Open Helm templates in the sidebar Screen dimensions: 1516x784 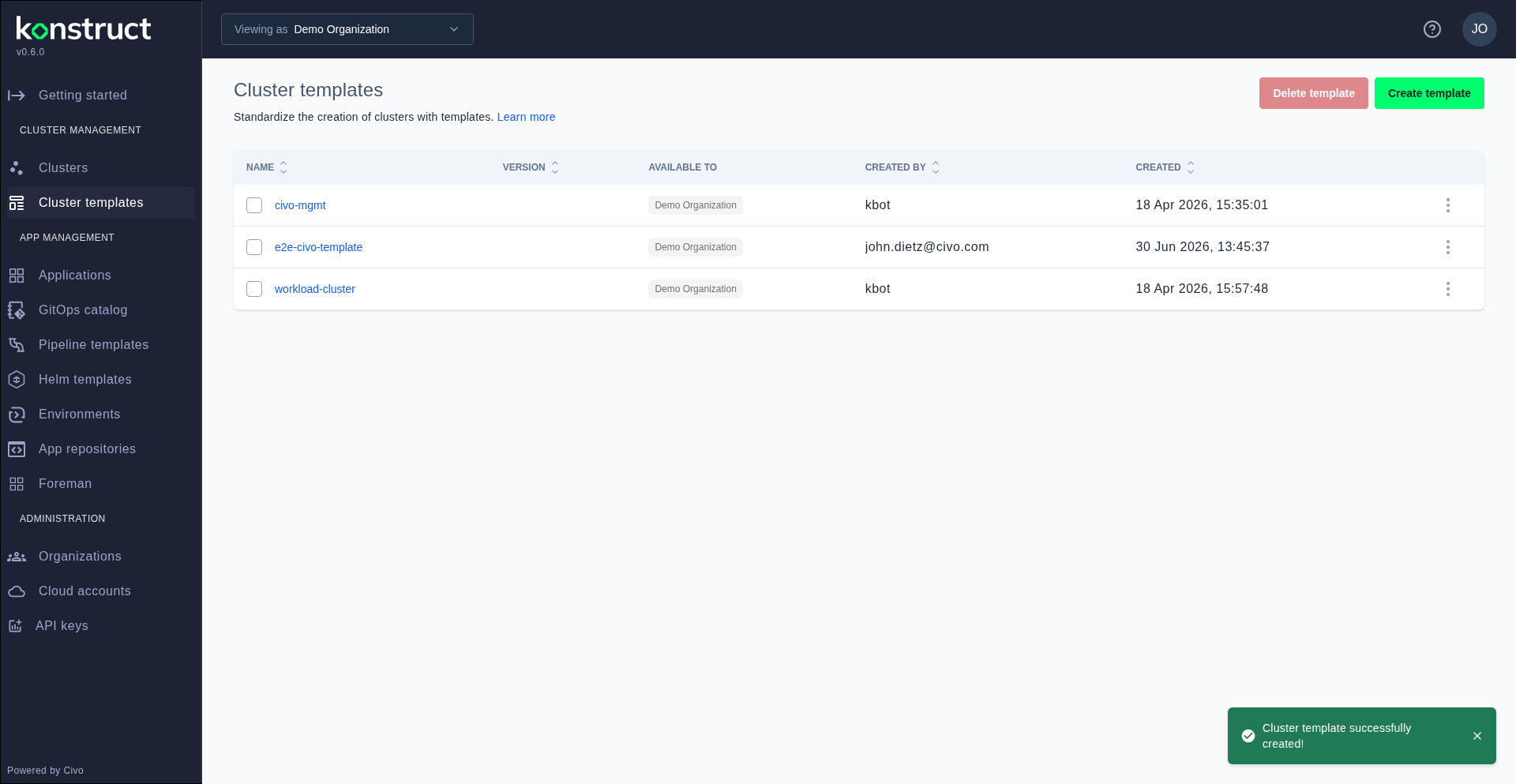pyautogui.click(x=101, y=380)
